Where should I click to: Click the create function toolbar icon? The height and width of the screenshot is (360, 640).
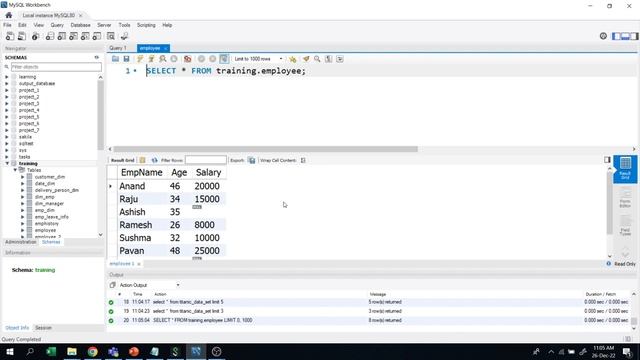[97, 36]
